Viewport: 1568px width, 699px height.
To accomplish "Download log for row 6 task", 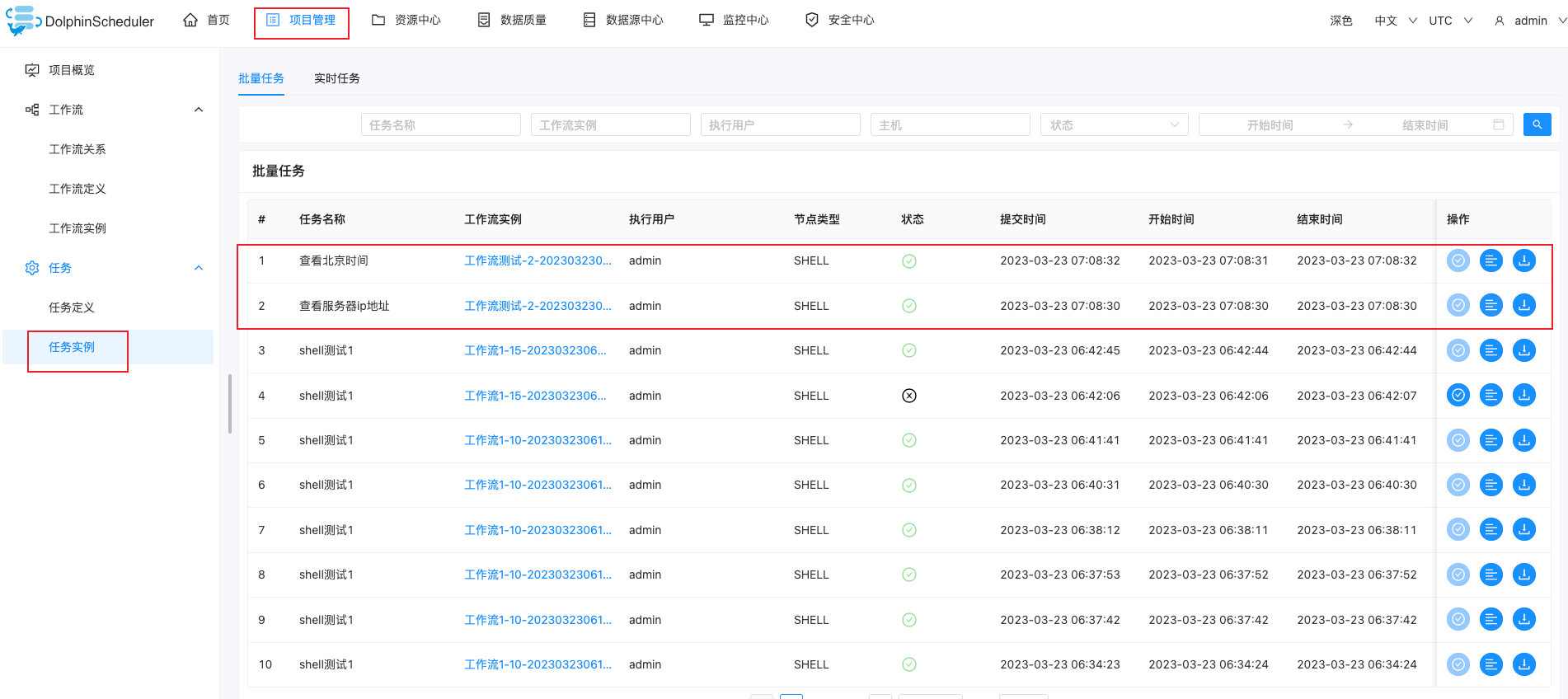I will point(1524,485).
